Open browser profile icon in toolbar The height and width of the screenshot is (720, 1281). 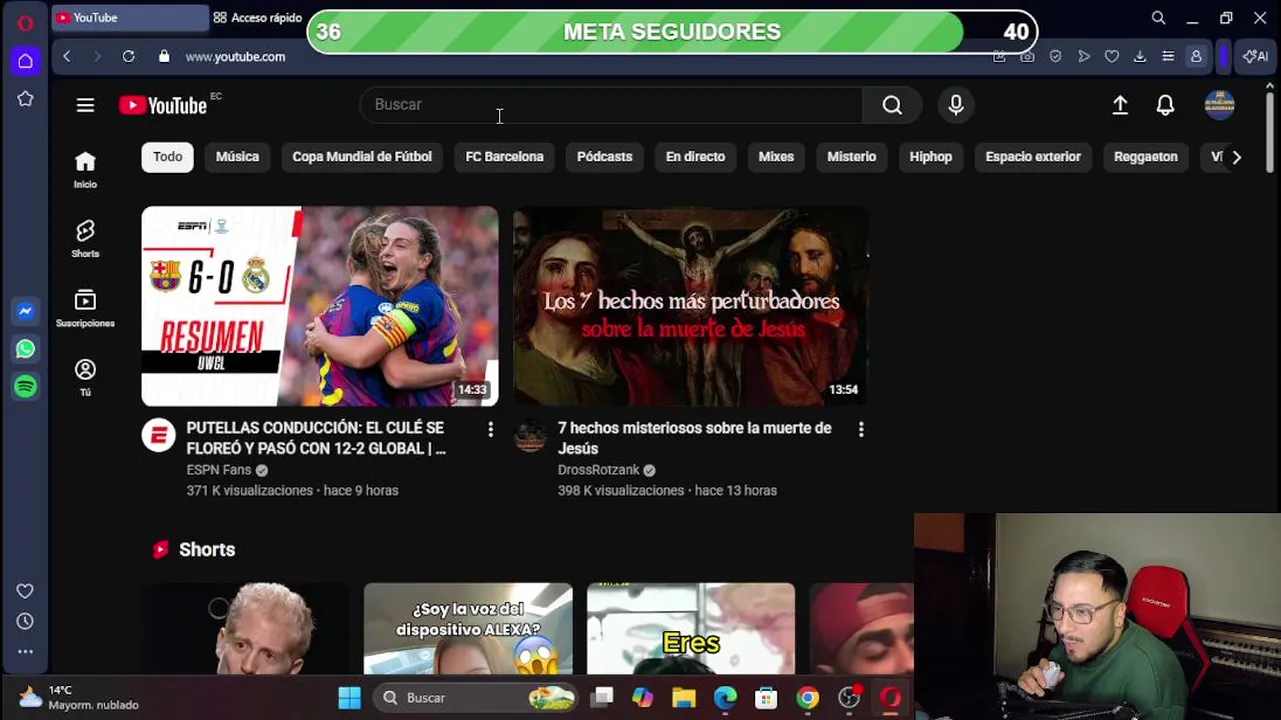(x=1196, y=57)
